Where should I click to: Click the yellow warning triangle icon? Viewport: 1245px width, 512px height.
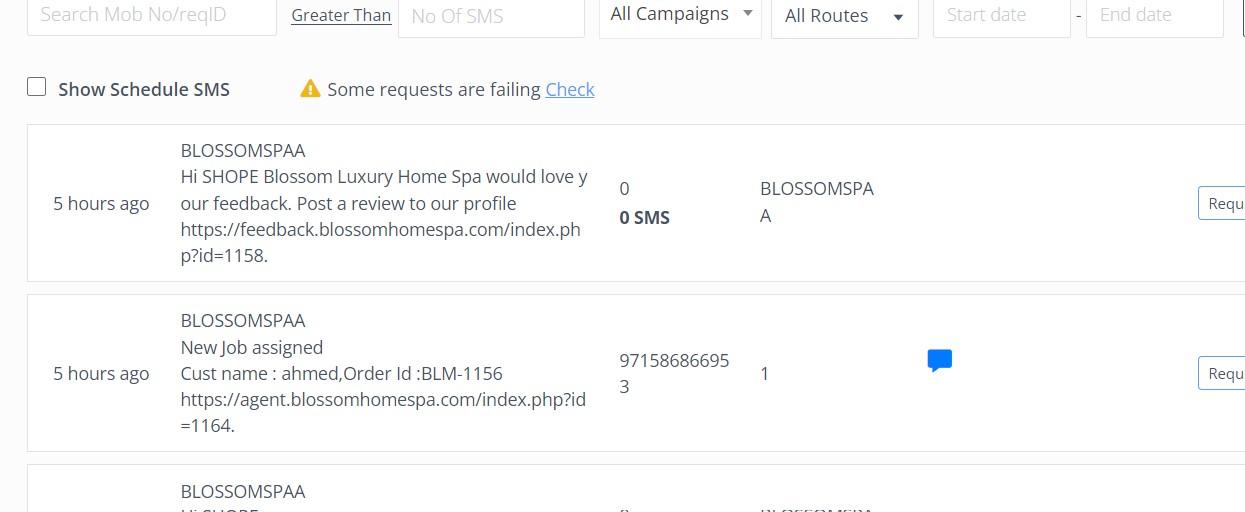[310, 89]
